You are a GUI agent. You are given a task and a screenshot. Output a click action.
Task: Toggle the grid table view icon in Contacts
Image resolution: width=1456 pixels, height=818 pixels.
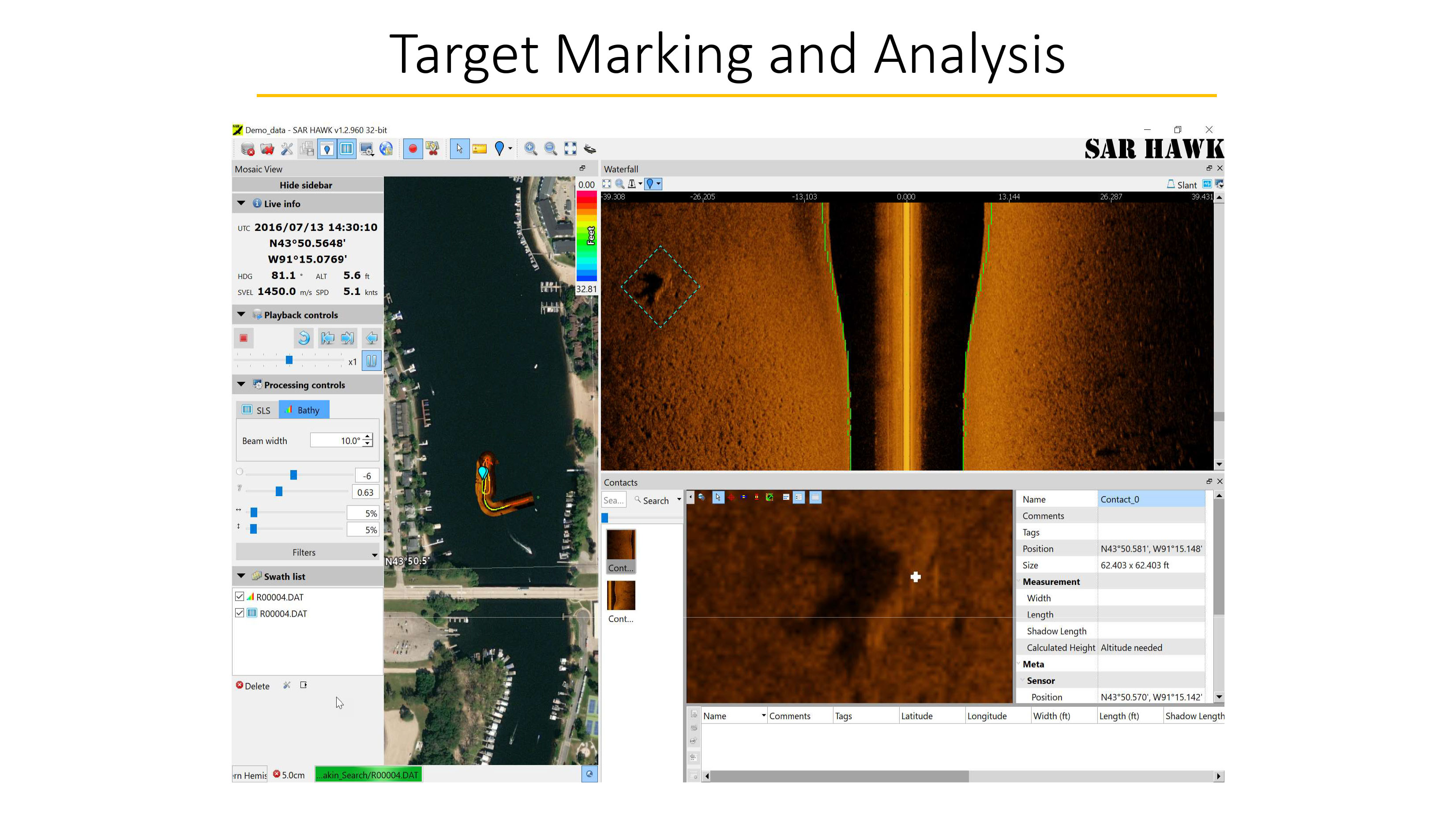816,497
